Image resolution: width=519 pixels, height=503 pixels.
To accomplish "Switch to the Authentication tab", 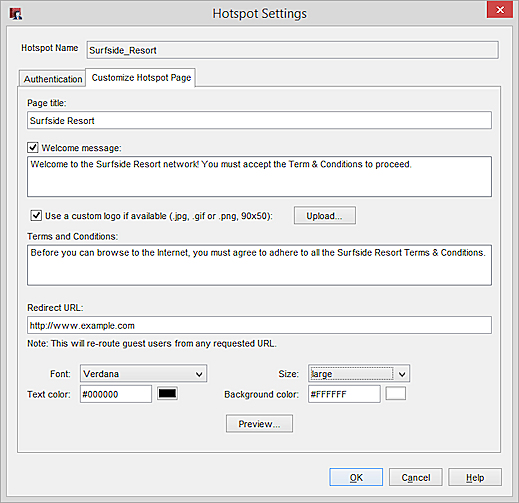I will point(53,79).
